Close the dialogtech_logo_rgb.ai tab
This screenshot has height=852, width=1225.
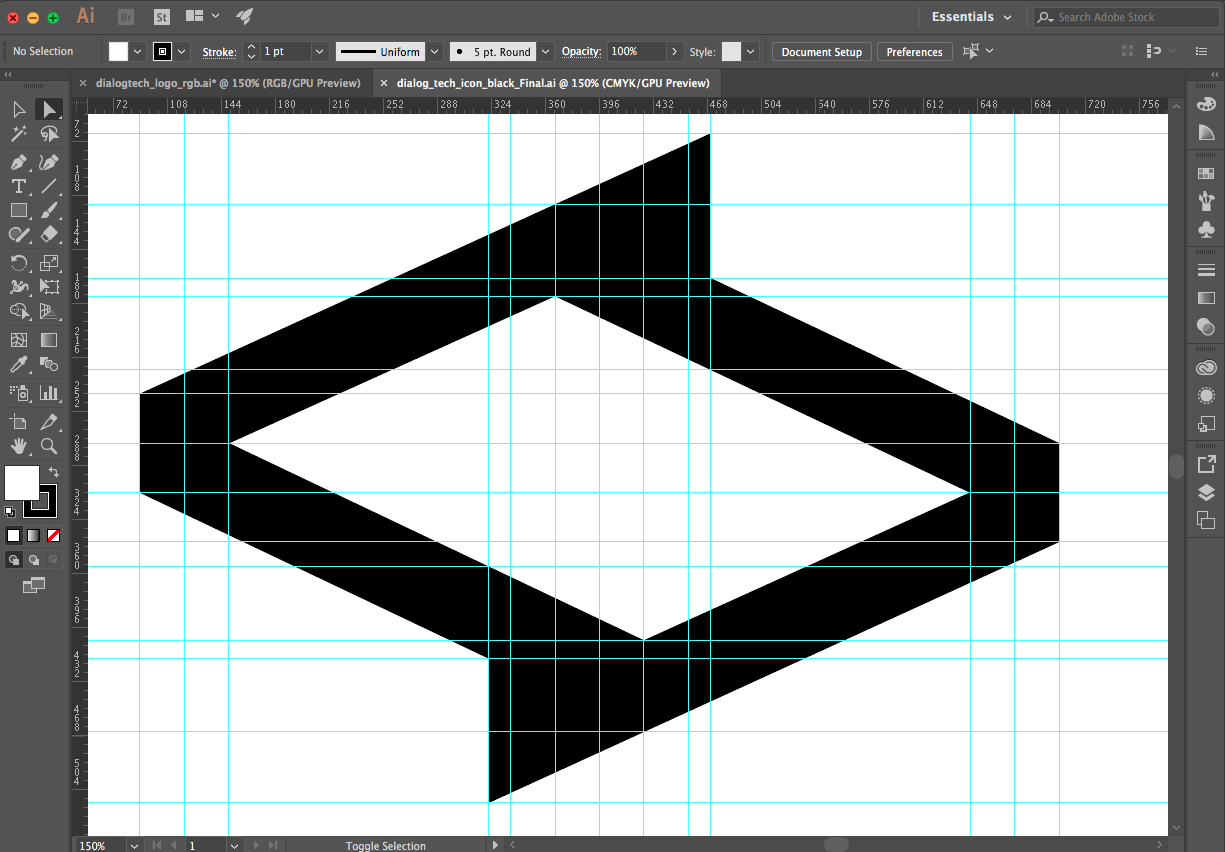(x=83, y=83)
